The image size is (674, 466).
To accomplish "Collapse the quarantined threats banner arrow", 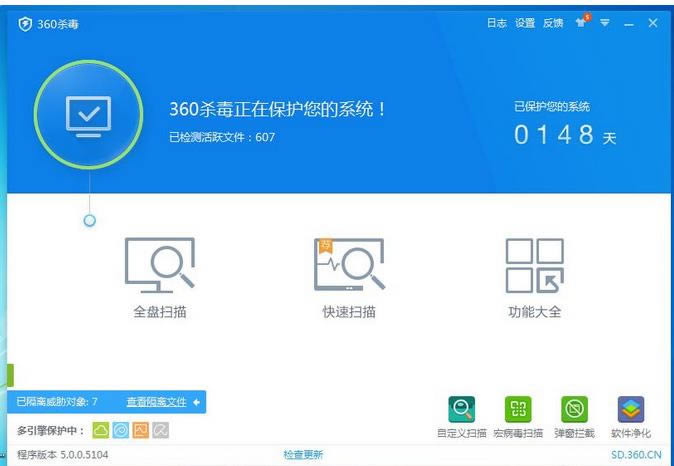I will pyautogui.click(x=197, y=402).
